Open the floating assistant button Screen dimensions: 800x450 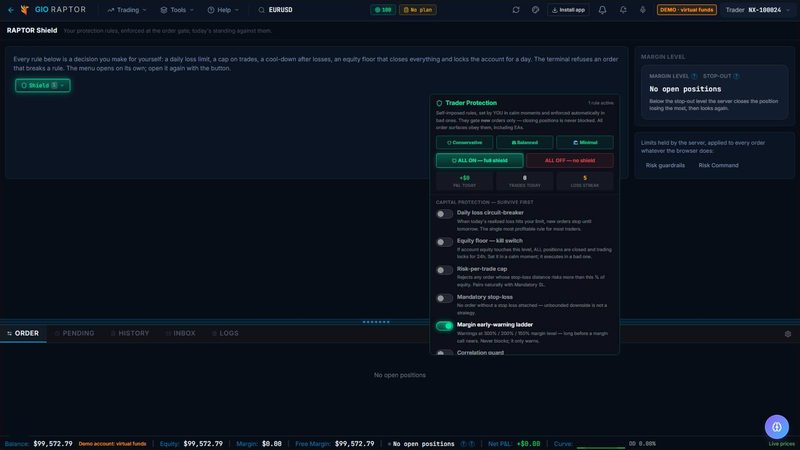coord(777,427)
